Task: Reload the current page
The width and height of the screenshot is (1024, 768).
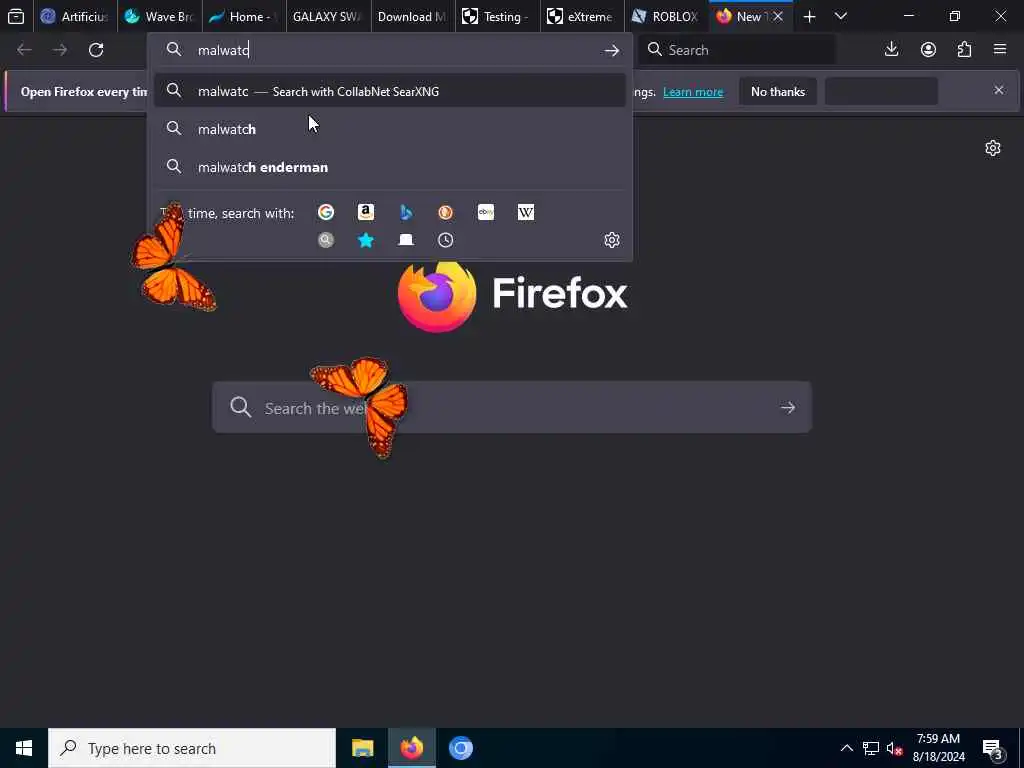Action: pos(96,50)
